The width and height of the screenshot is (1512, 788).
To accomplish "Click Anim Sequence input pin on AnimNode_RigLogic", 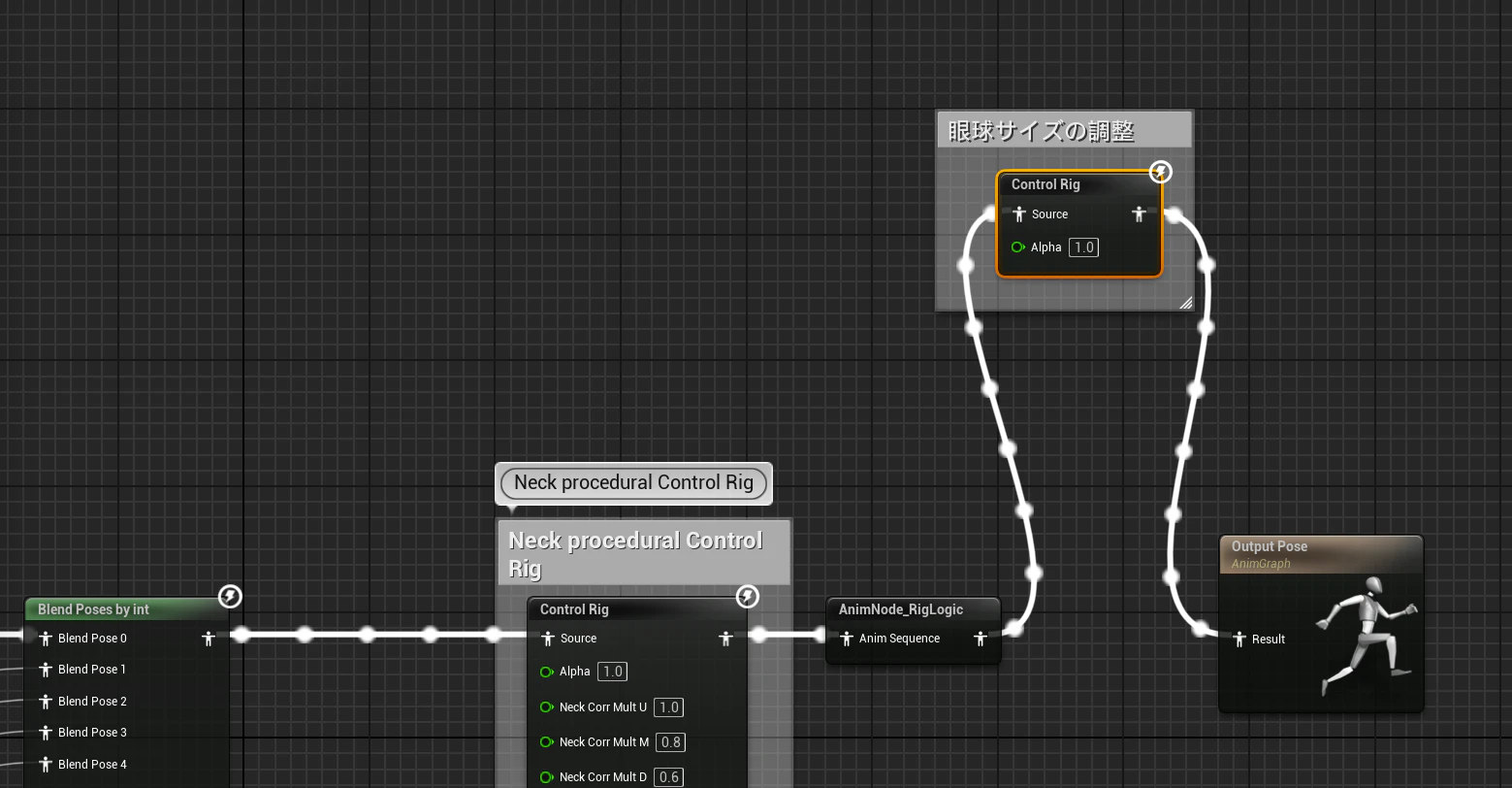I will click(x=846, y=639).
